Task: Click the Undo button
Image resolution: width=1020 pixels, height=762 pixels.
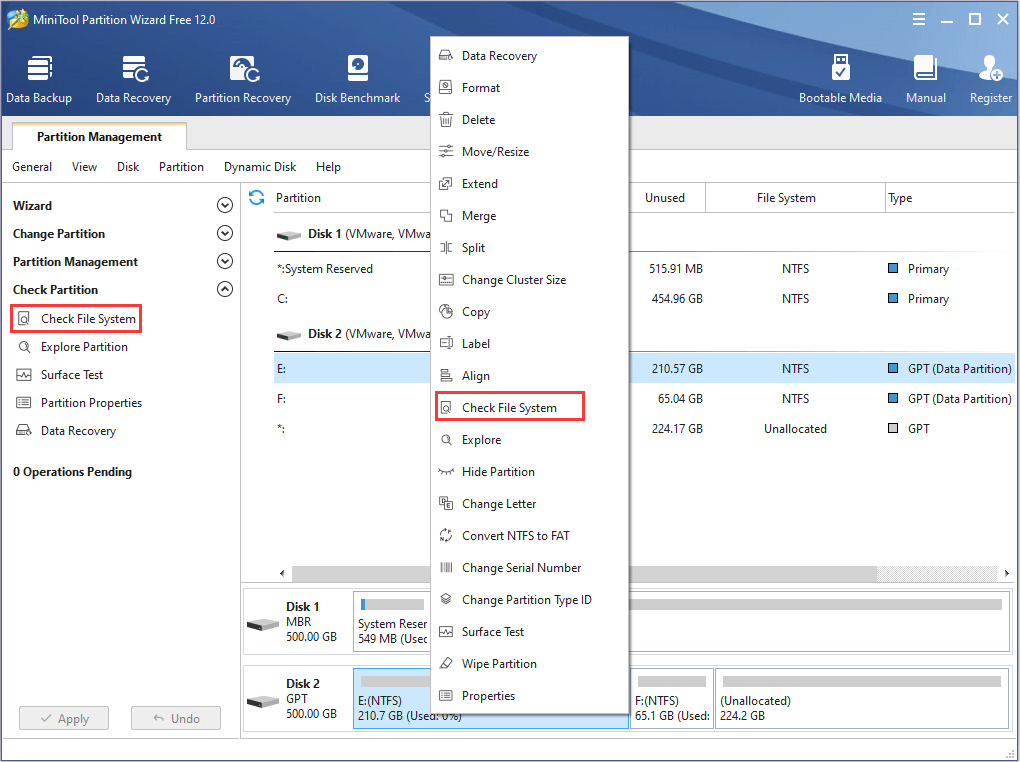Action: pos(176,718)
